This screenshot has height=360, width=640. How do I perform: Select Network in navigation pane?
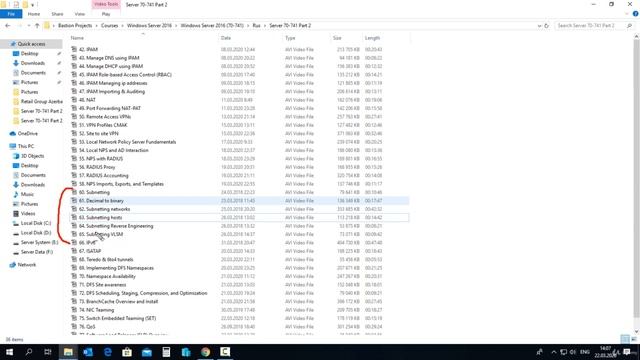(27, 265)
